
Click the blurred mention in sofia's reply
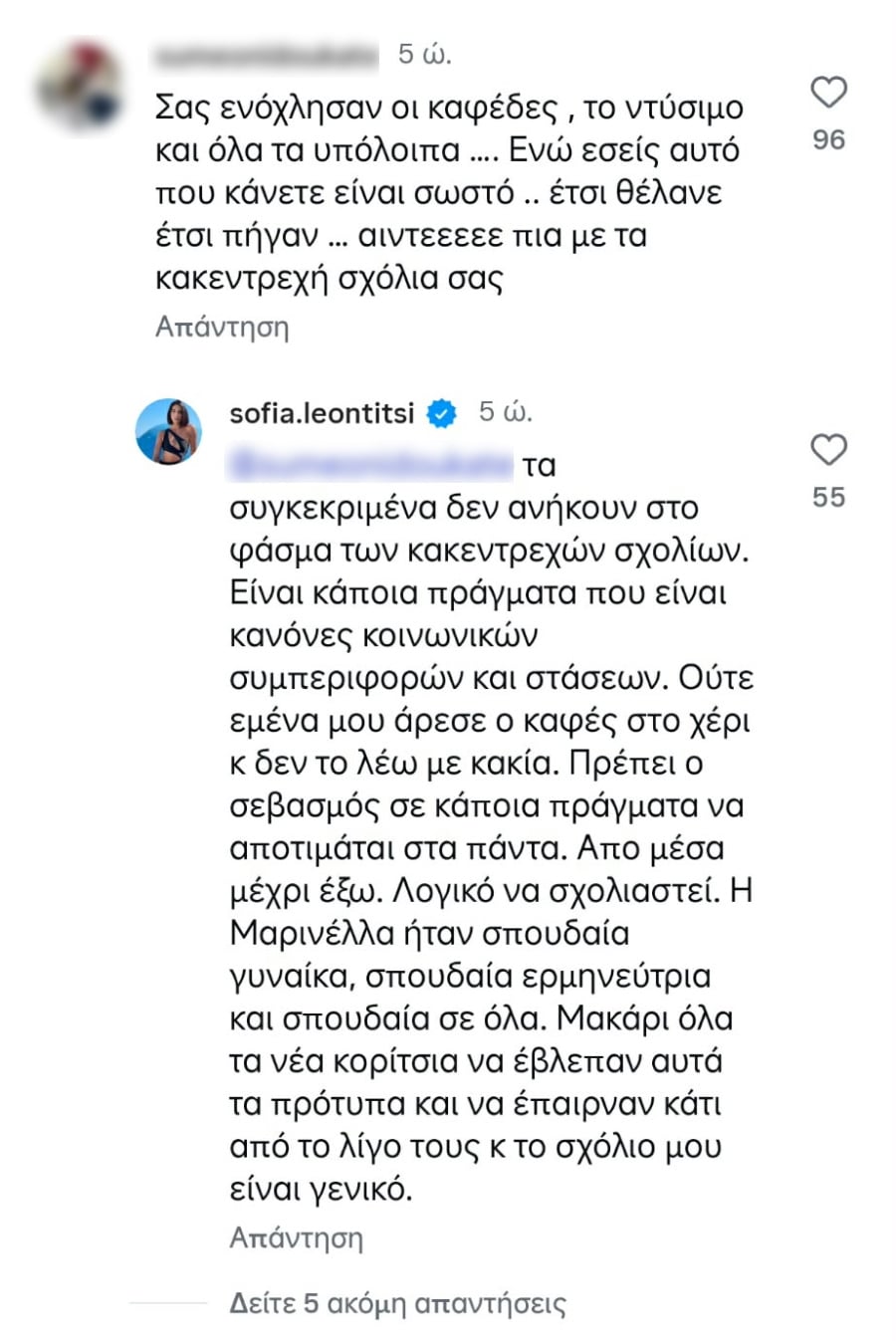coord(369,465)
